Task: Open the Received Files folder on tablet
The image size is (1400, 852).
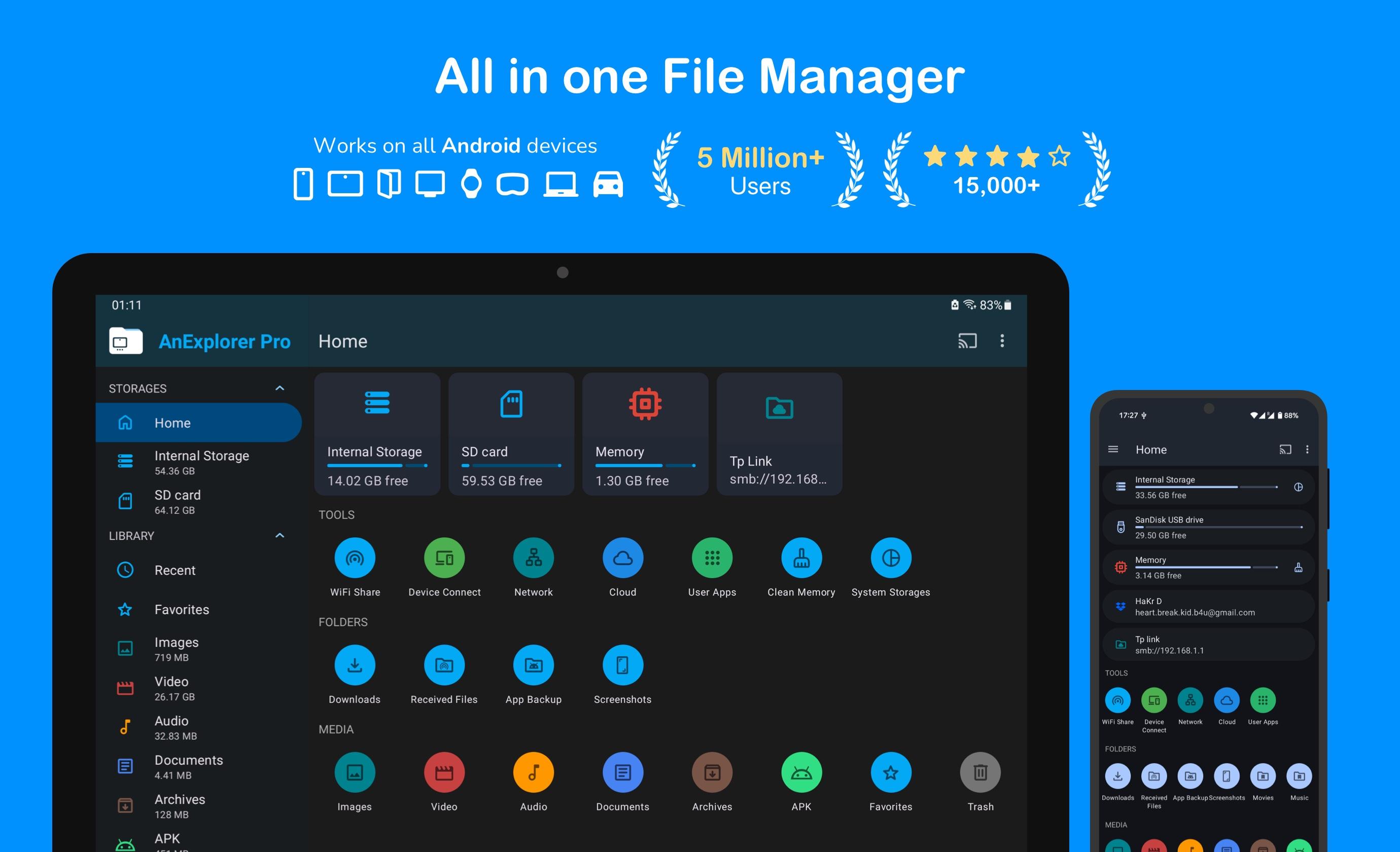Action: (444, 665)
